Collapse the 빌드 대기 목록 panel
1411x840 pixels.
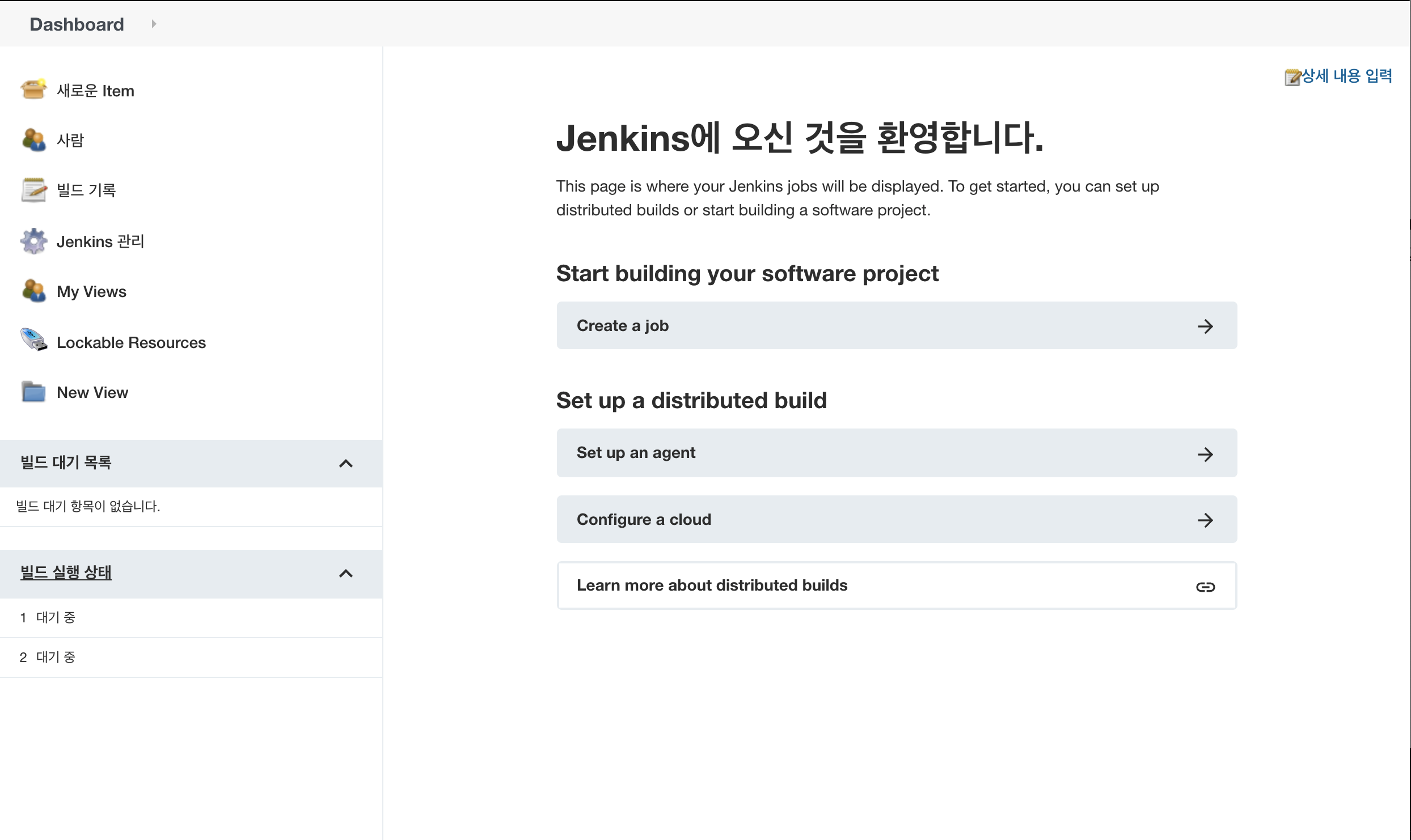(345, 464)
